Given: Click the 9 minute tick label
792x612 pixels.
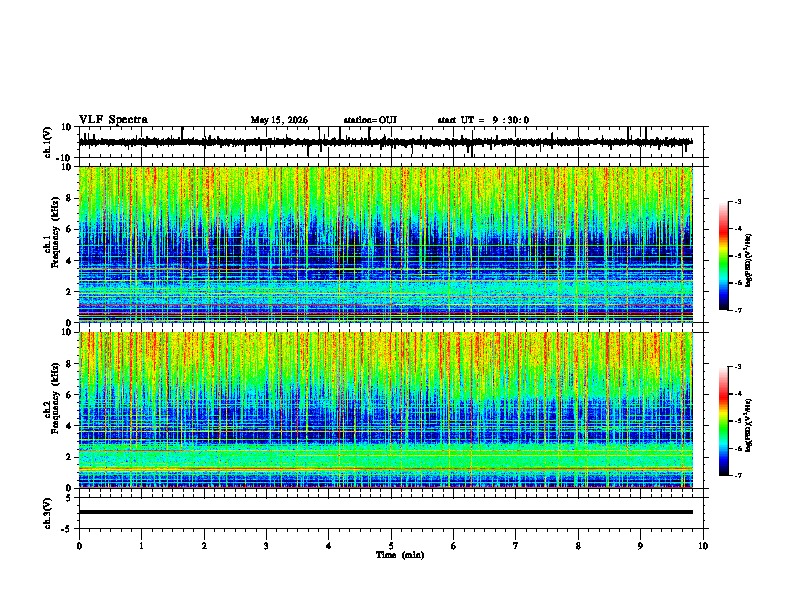Looking at the screenshot, I should pyautogui.click(x=640, y=546).
